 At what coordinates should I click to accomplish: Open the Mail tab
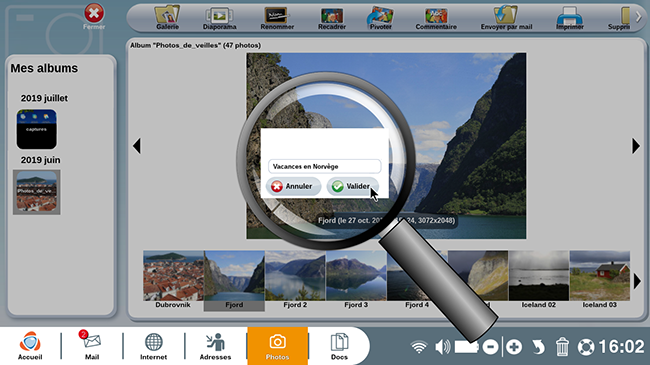92,345
